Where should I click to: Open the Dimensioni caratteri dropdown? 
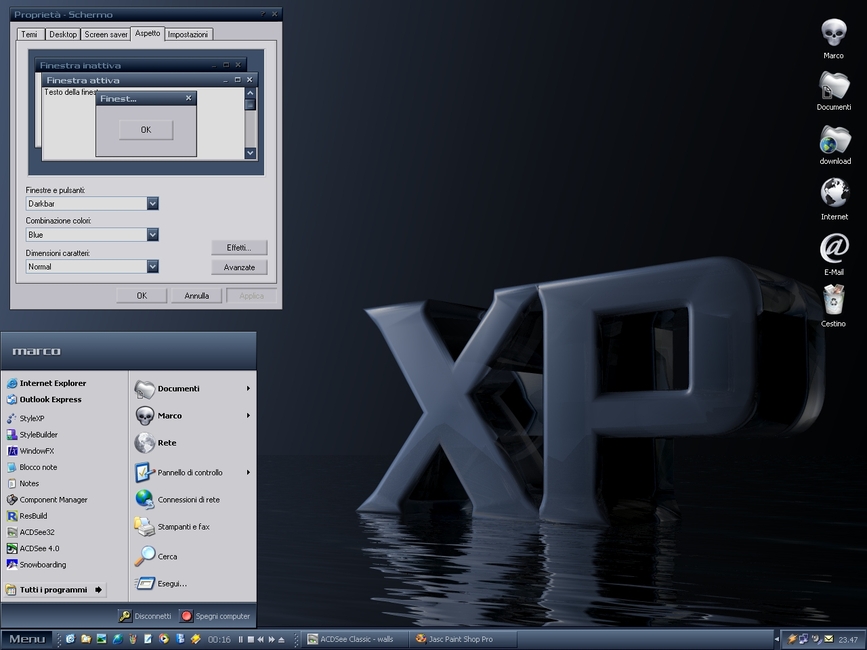click(x=153, y=266)
